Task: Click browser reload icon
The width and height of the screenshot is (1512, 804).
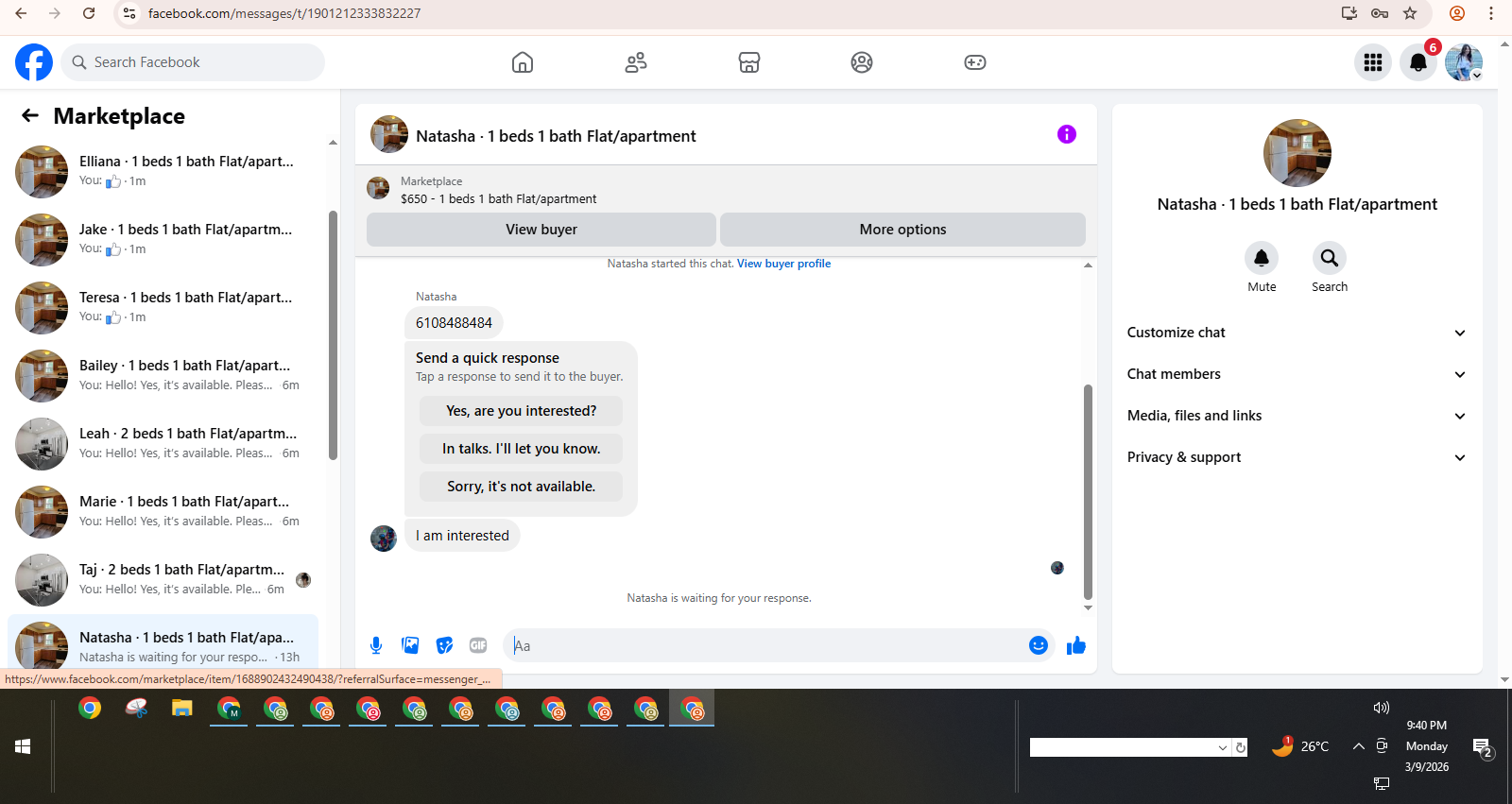Action: pyautogui.click(x=89, y=13)
